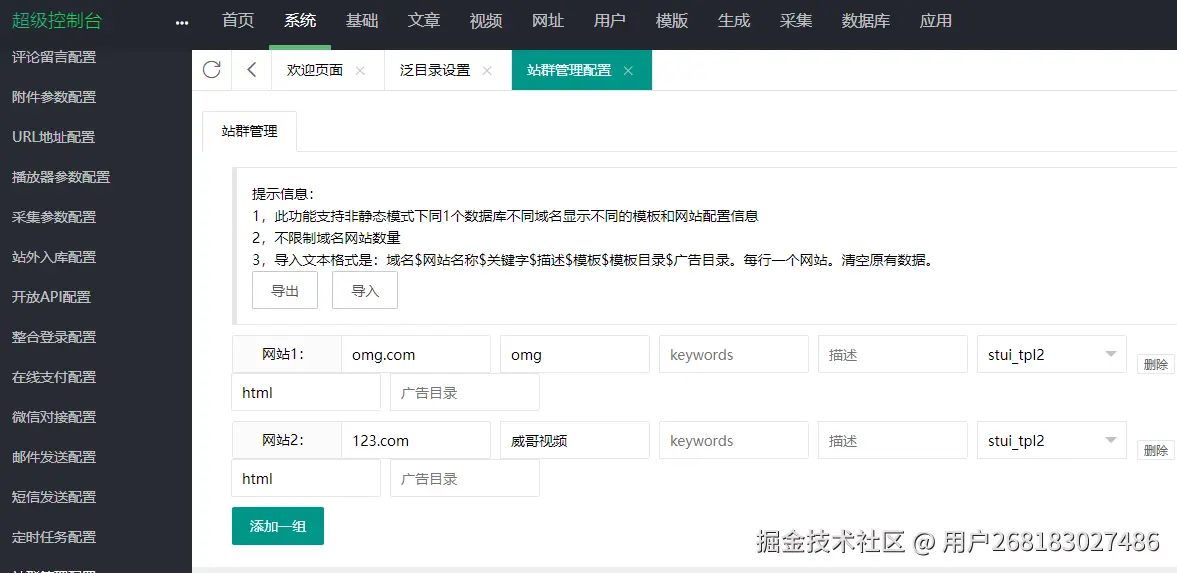1177x573 pixels.
Task: Click the 导出 button
Action: (x=285, y=291)
